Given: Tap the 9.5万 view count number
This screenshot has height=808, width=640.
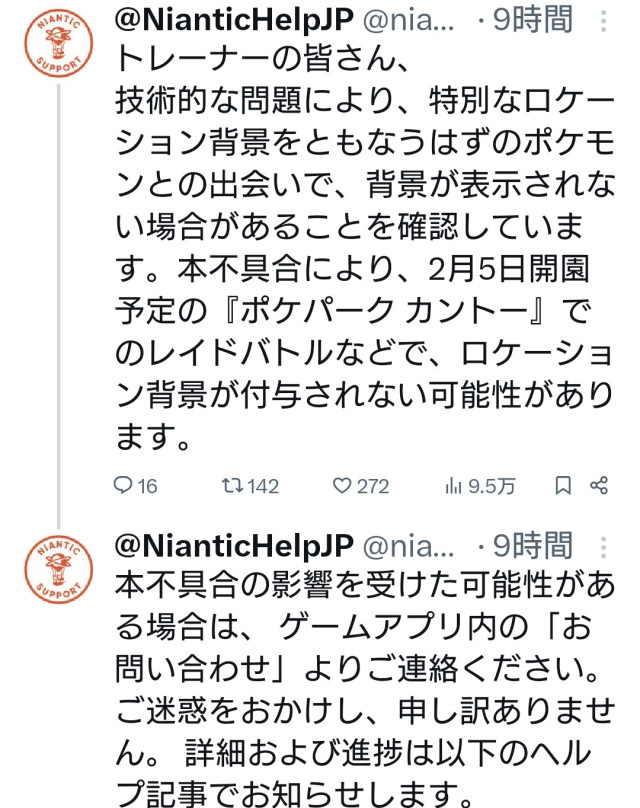Looking at the screenshot, I should [494, 486].
